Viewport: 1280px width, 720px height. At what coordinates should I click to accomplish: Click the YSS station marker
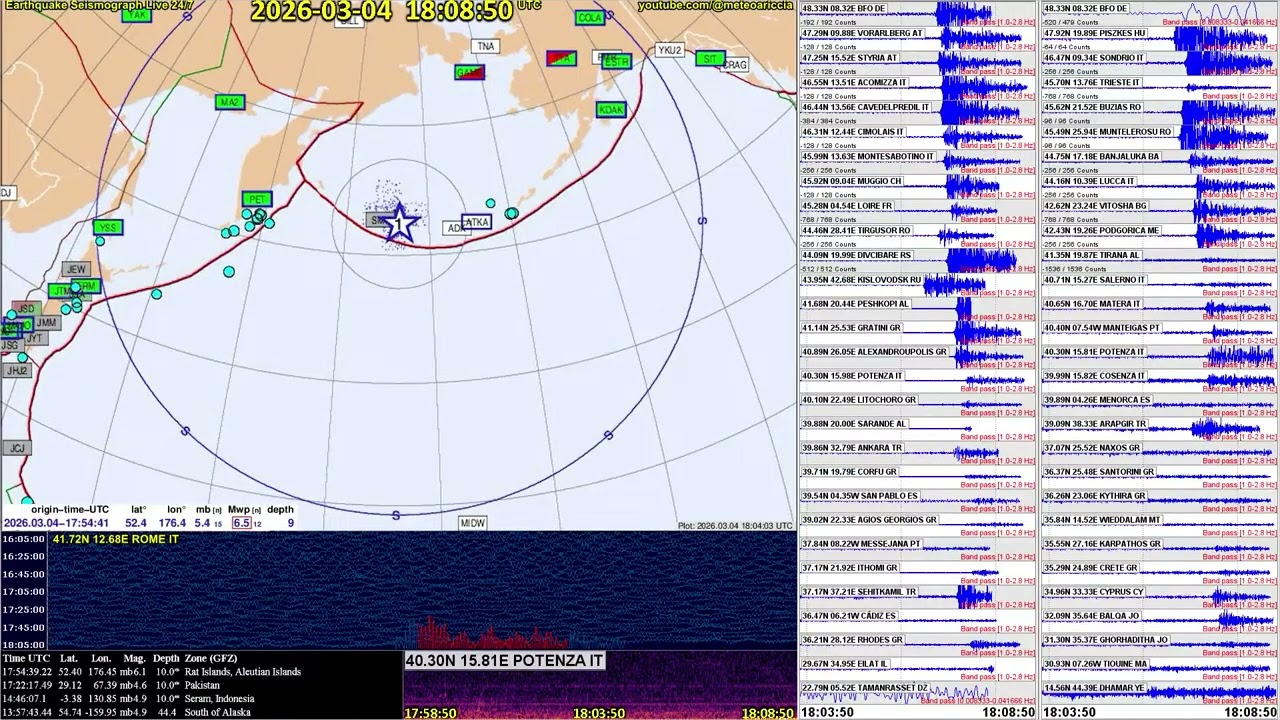click(107, 228)
